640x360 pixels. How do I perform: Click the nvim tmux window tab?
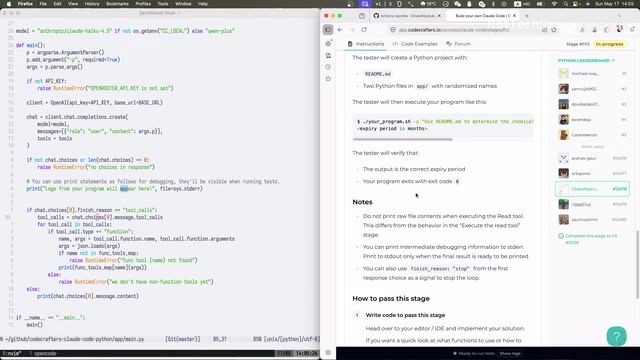pyautogui.click(x=11, y=353)
